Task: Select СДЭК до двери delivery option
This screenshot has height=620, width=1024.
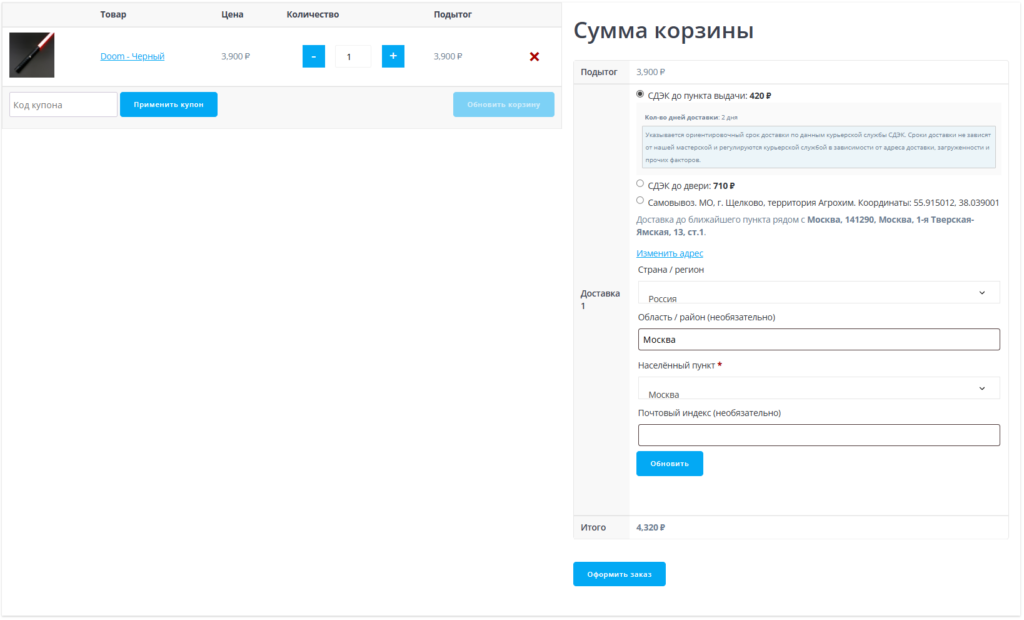Action: 640,184
